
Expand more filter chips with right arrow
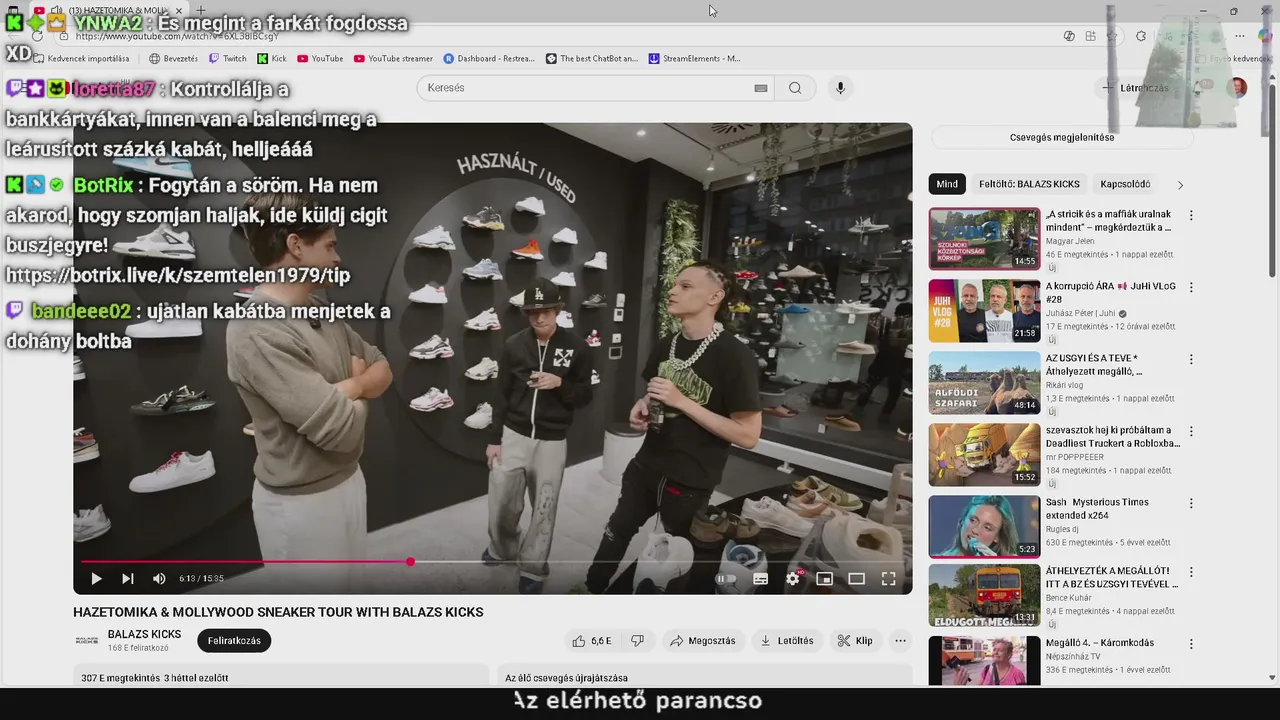pyautogui.click(x=1180, y=185)
